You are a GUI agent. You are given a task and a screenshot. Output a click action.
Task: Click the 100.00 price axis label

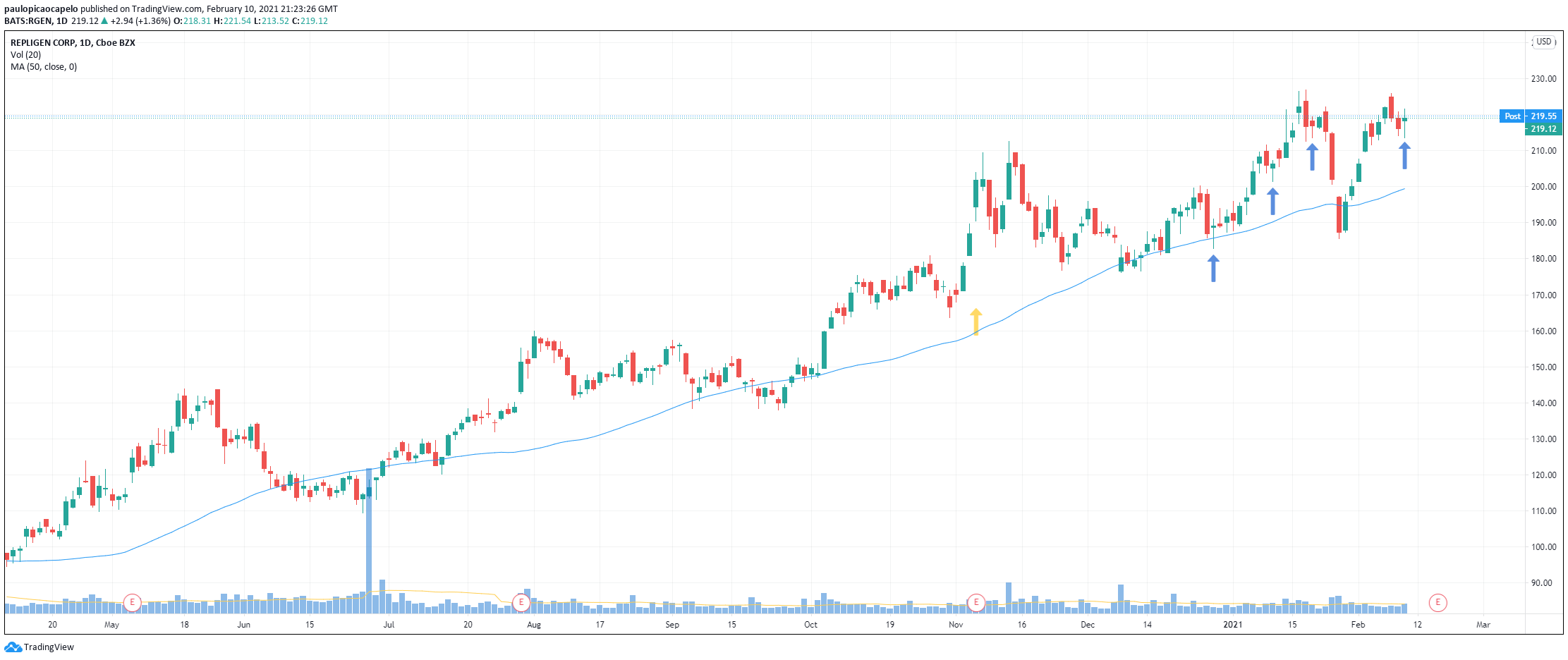click(1543, 547)
